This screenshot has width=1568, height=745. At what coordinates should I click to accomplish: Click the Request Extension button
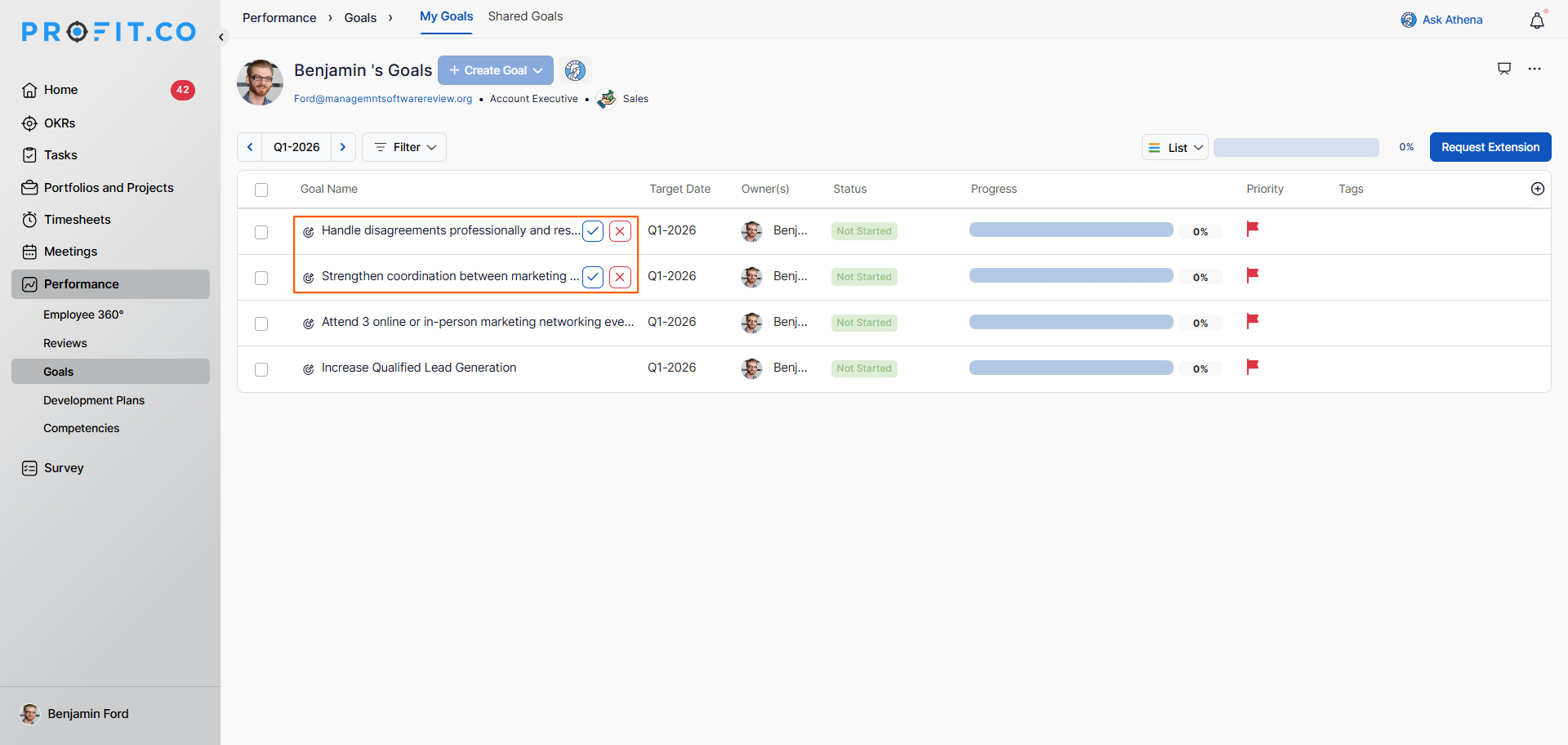point(1490,147)
